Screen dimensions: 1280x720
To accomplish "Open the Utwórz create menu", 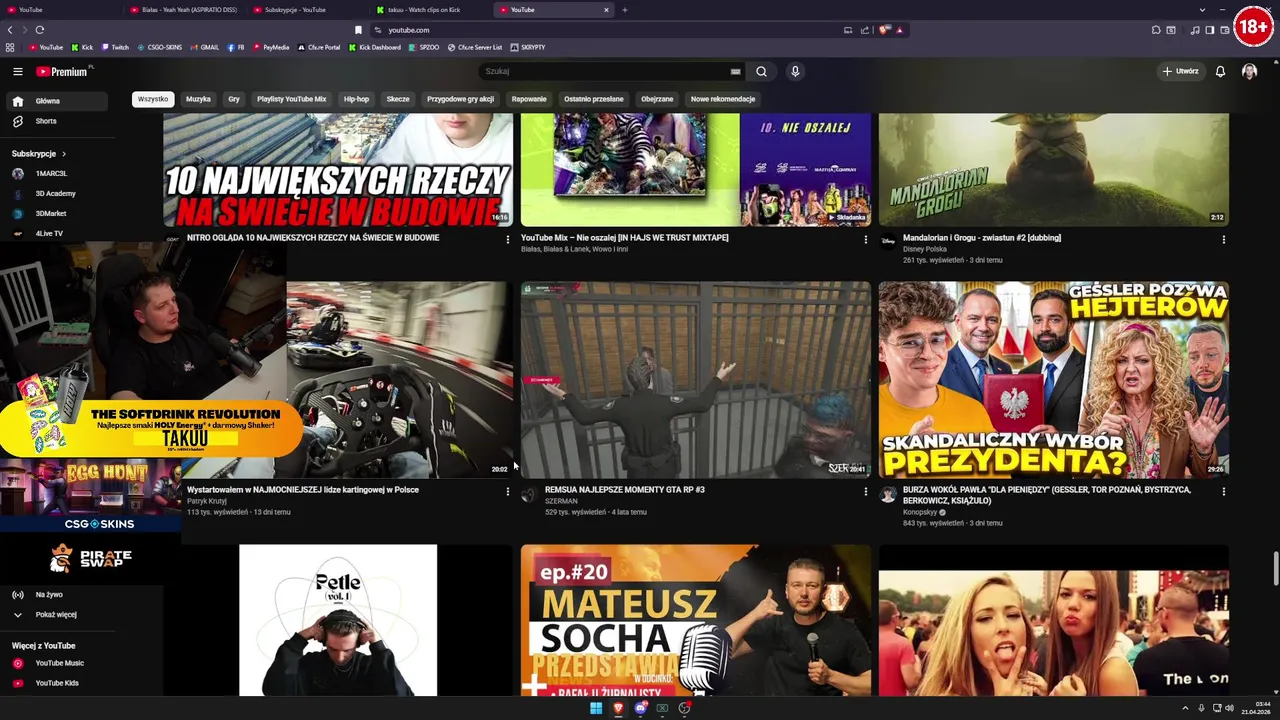I will click(1181, 72).
